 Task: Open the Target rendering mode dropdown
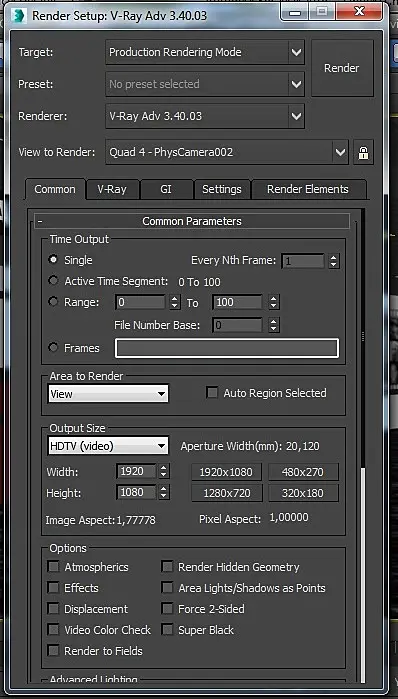[x=205, y=52]
